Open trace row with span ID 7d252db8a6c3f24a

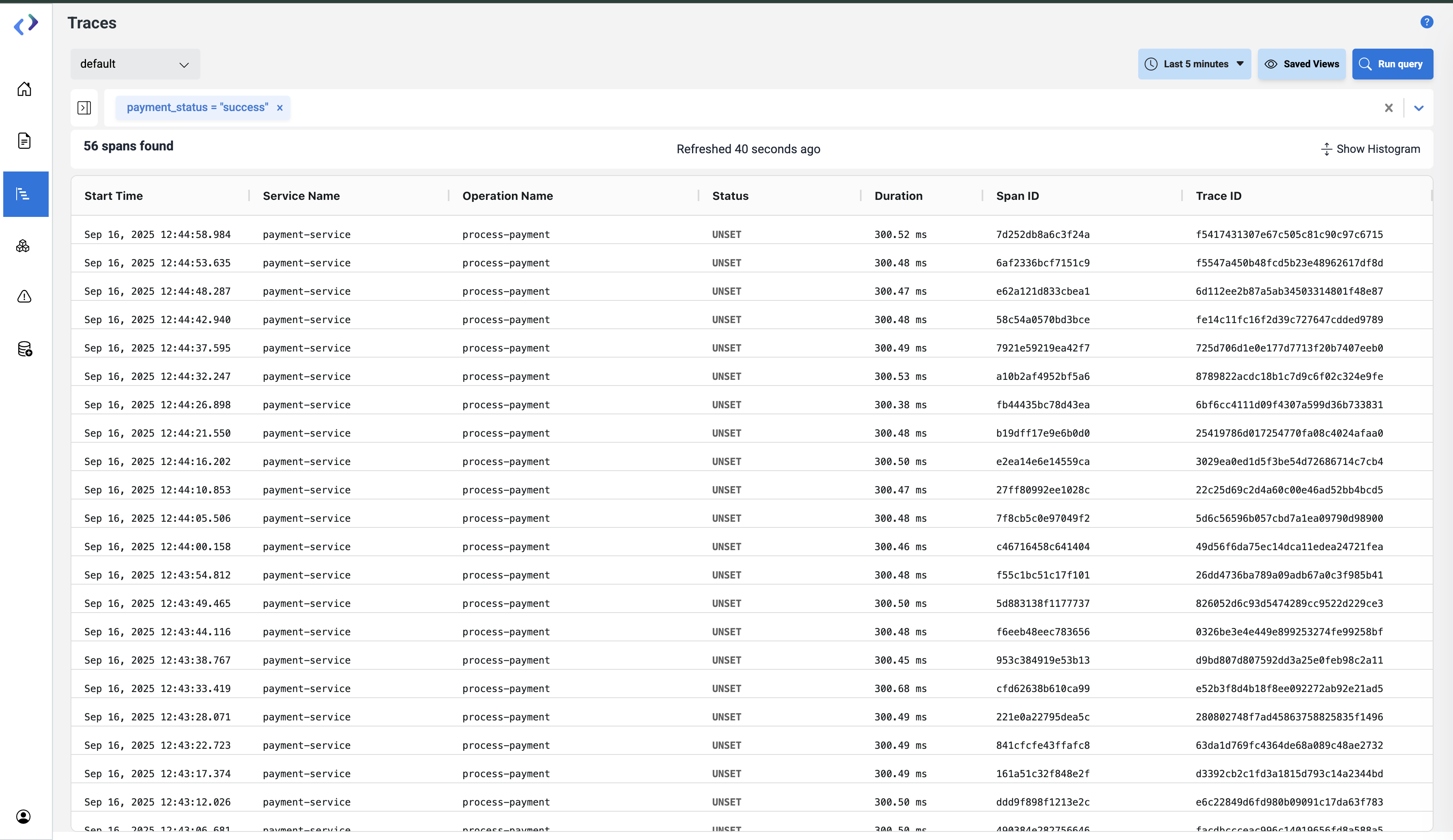pyautogui.click(x=1042, y=234)
